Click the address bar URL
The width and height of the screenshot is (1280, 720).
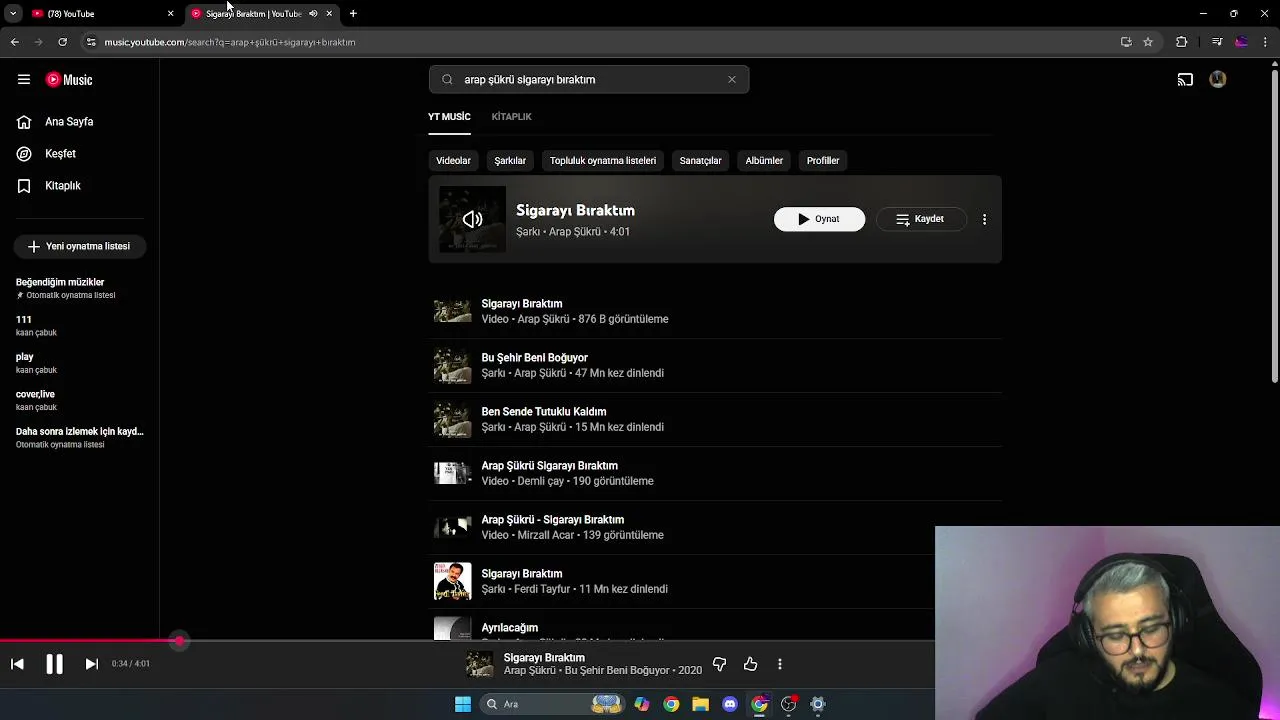[230, 42]
